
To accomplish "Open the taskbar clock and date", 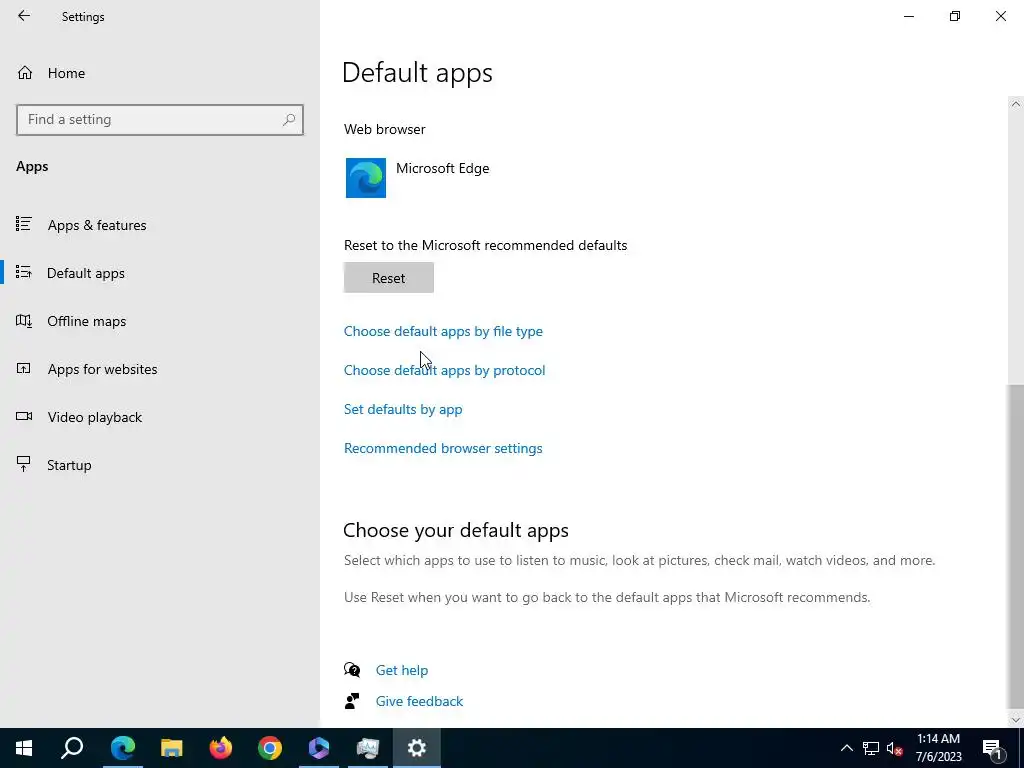I will coord(938,748).
